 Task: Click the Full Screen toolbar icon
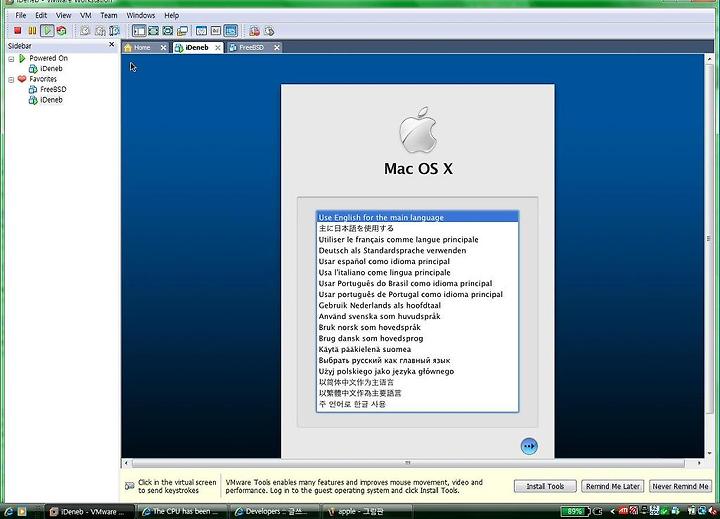coord(168,31)
